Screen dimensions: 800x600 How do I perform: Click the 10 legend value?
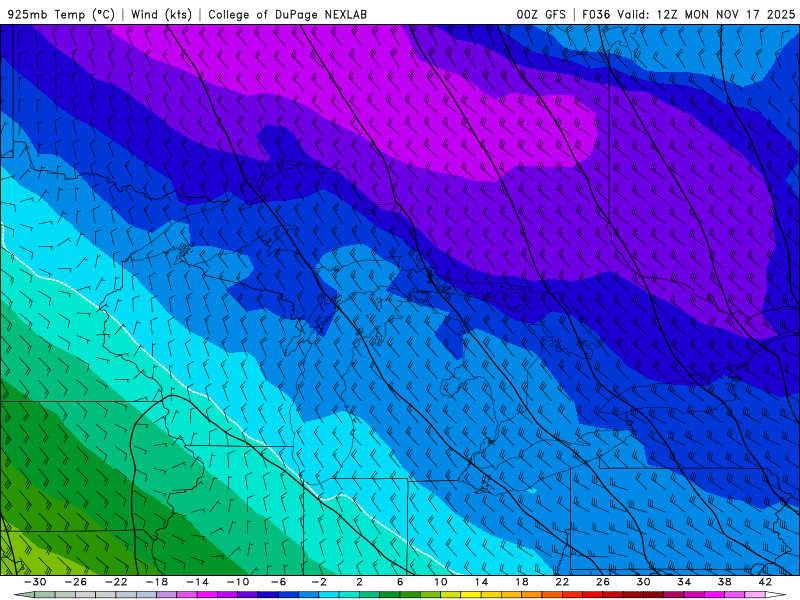441,582
